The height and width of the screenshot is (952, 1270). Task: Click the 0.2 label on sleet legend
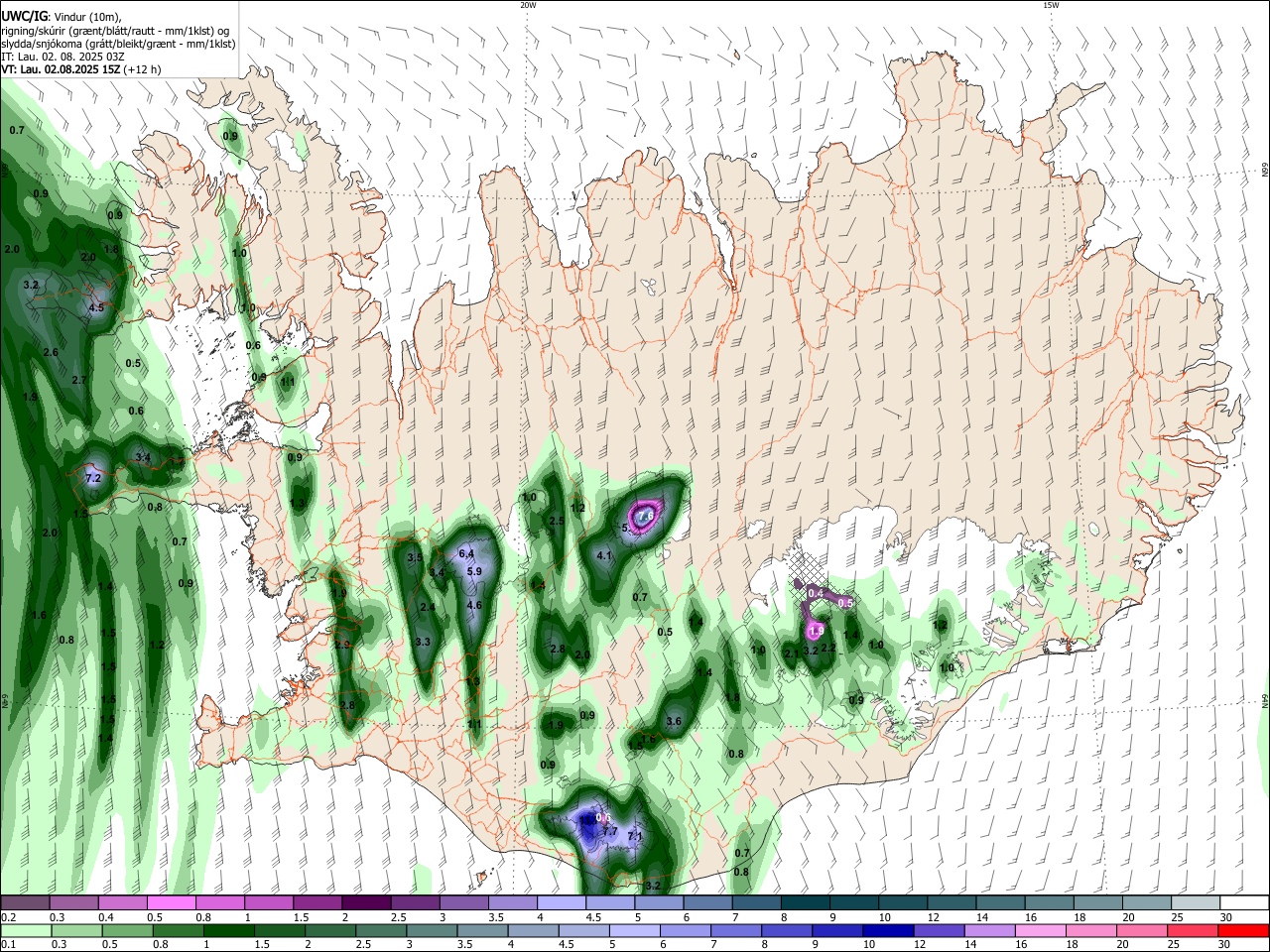pos(7,916)
